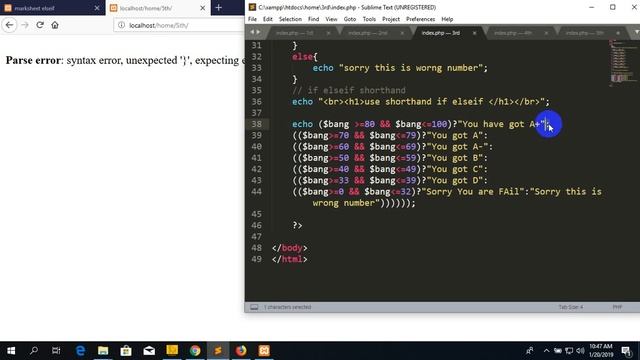Open the People icon in the system tray
This screenshot has width=640, height=360.
(530, 351)
